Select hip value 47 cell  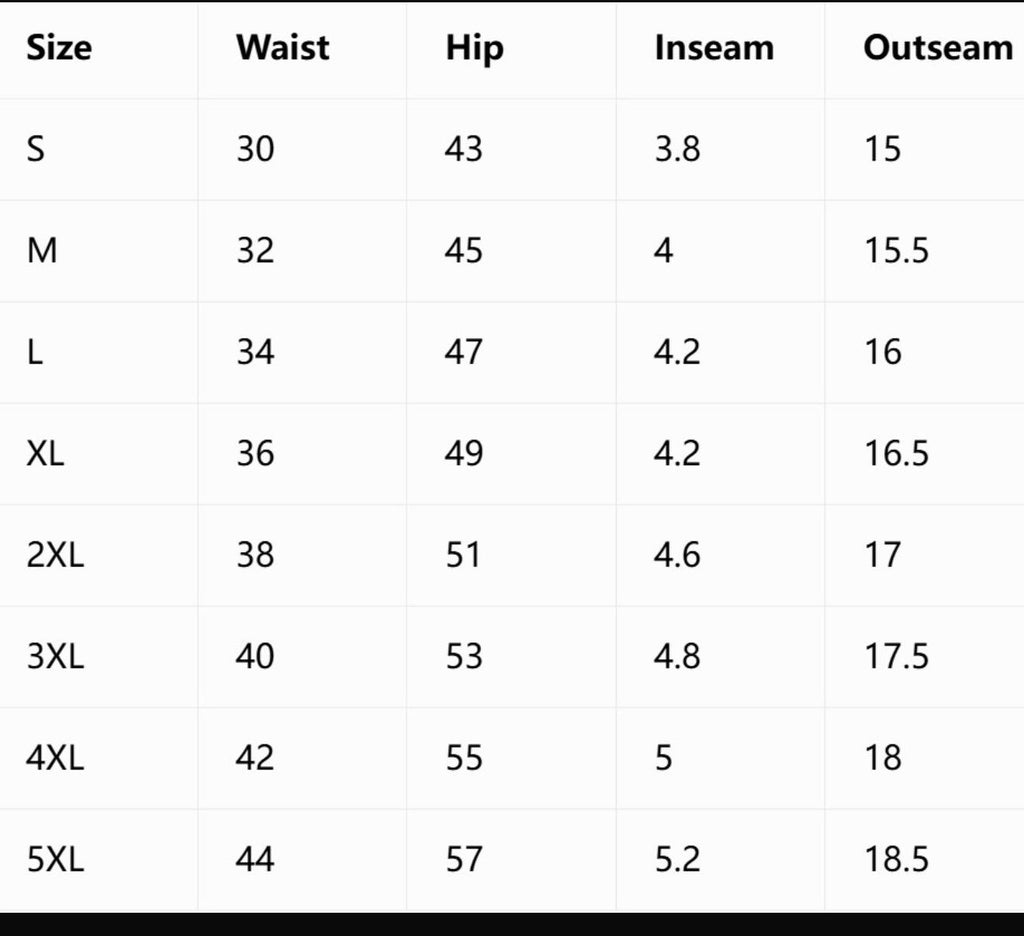(x=464, y=352)
